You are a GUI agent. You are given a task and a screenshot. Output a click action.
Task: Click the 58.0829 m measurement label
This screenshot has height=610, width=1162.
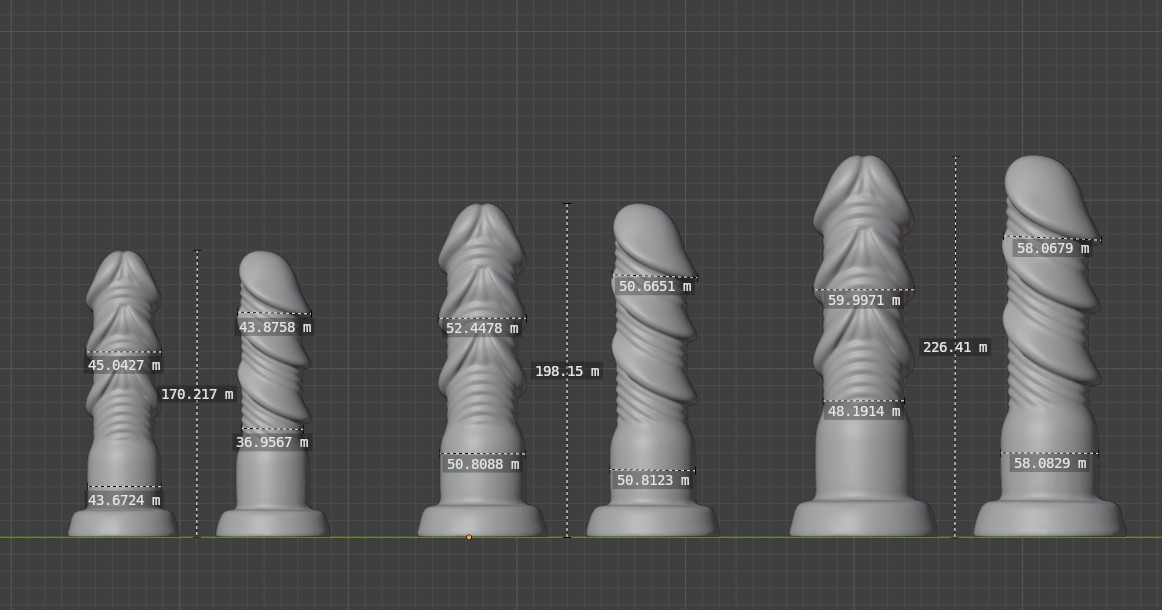[1050, 463]
